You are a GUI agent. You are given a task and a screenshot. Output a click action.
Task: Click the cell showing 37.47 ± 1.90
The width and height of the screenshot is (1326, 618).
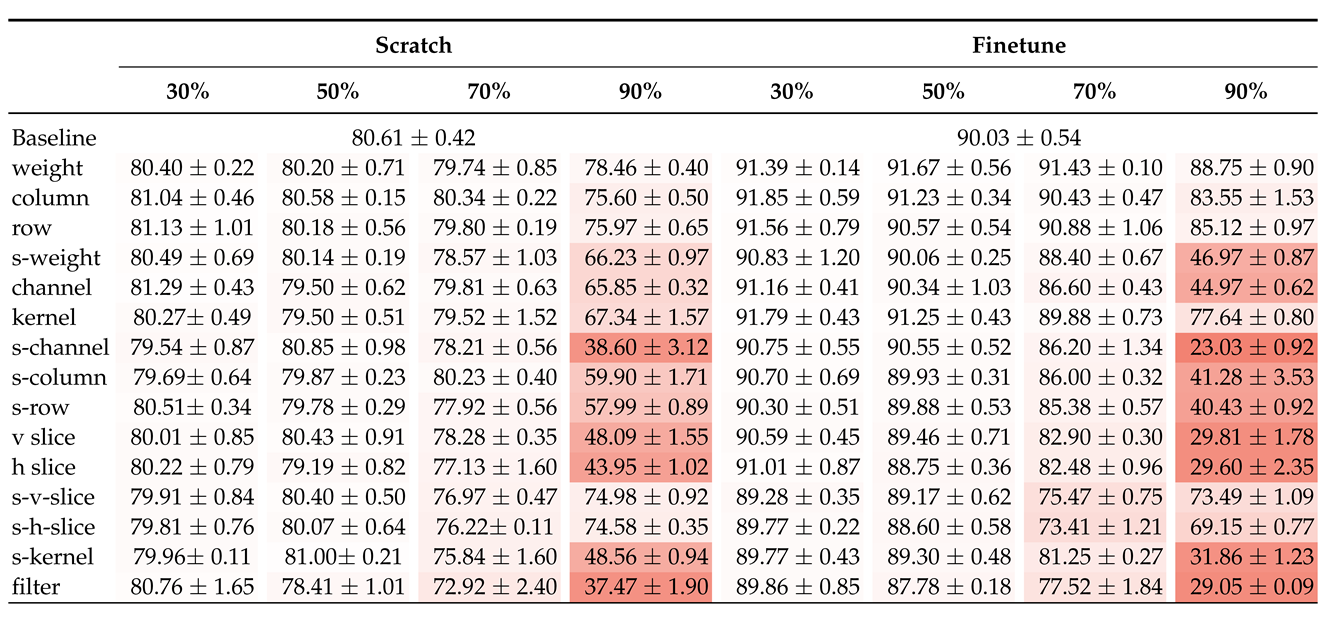pyautogui.click(x=640, y=587)
